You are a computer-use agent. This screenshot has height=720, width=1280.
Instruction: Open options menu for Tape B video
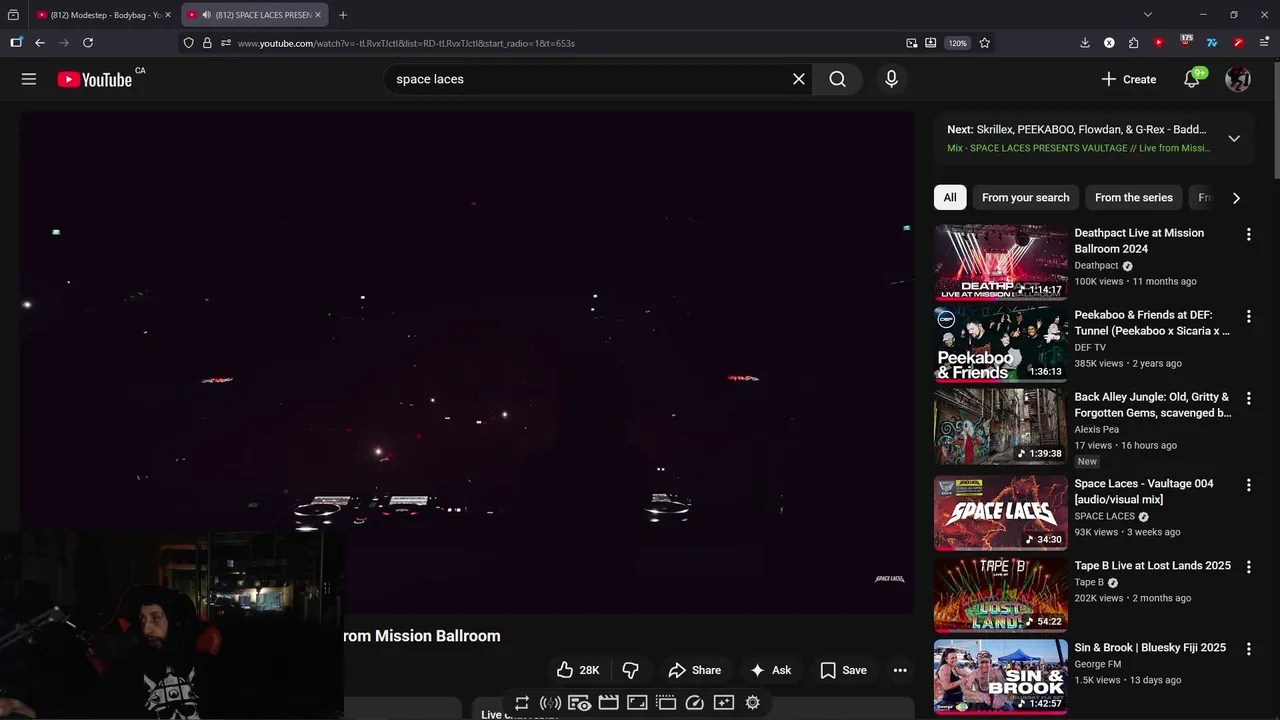coord(1248,567)
